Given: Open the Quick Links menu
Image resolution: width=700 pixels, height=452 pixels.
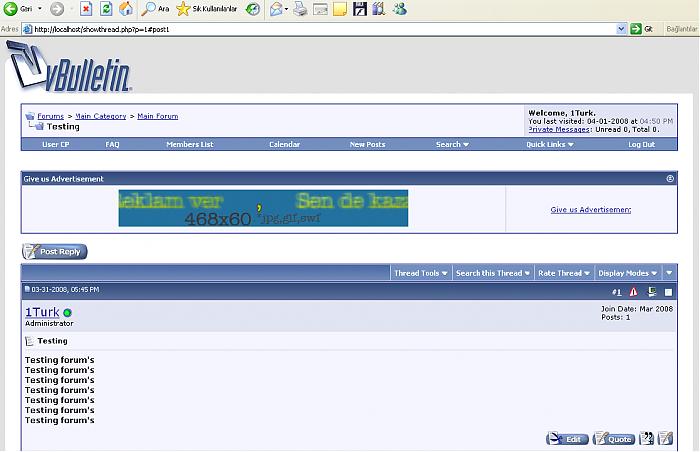Looking at the screenshot, I should point(551,145).
